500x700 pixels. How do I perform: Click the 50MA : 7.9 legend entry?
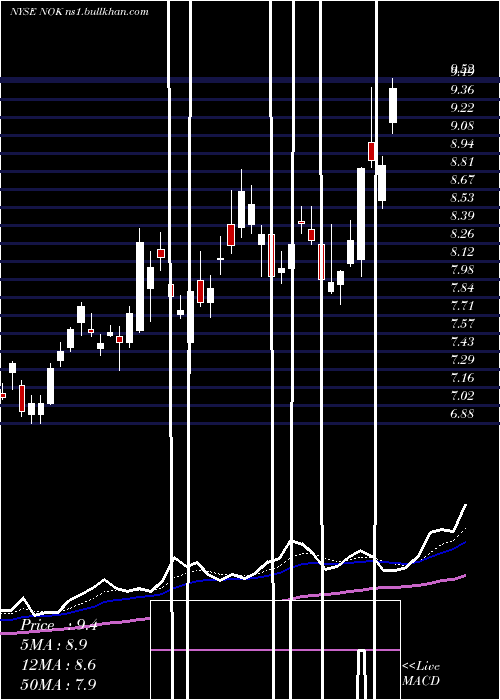pyautogui.click(x=58, y=684)
